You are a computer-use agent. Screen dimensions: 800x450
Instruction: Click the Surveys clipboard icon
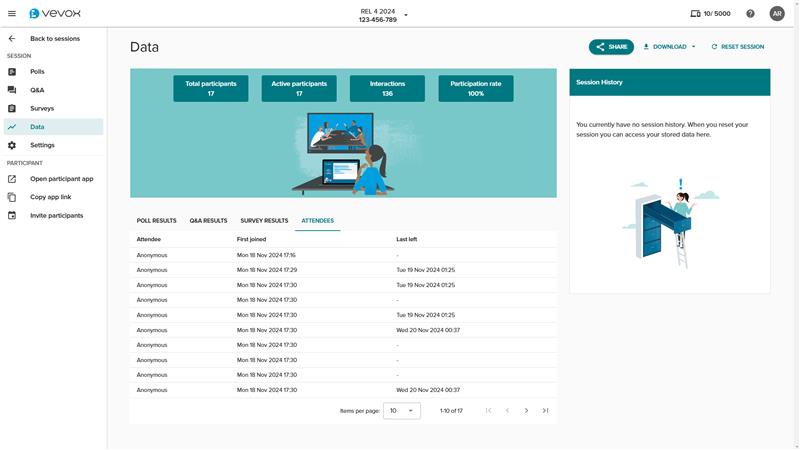point(12,109)
